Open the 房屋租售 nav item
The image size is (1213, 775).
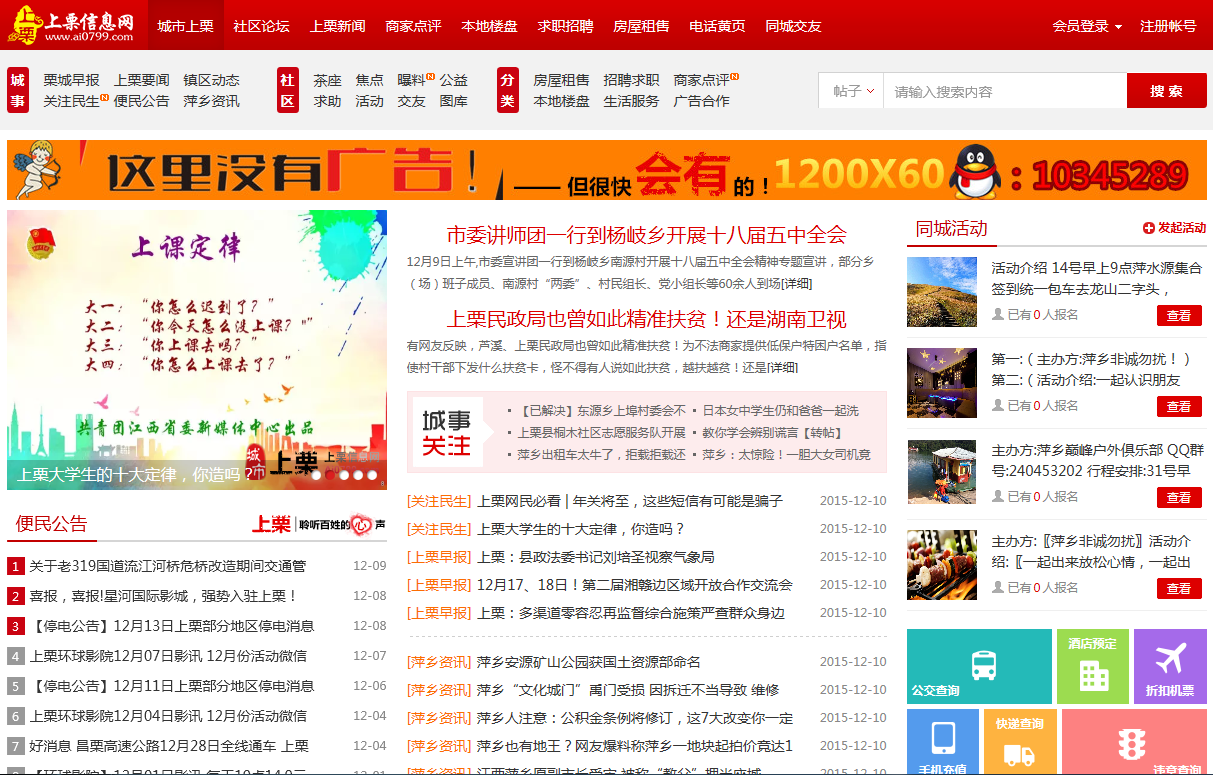click(642, 26)
